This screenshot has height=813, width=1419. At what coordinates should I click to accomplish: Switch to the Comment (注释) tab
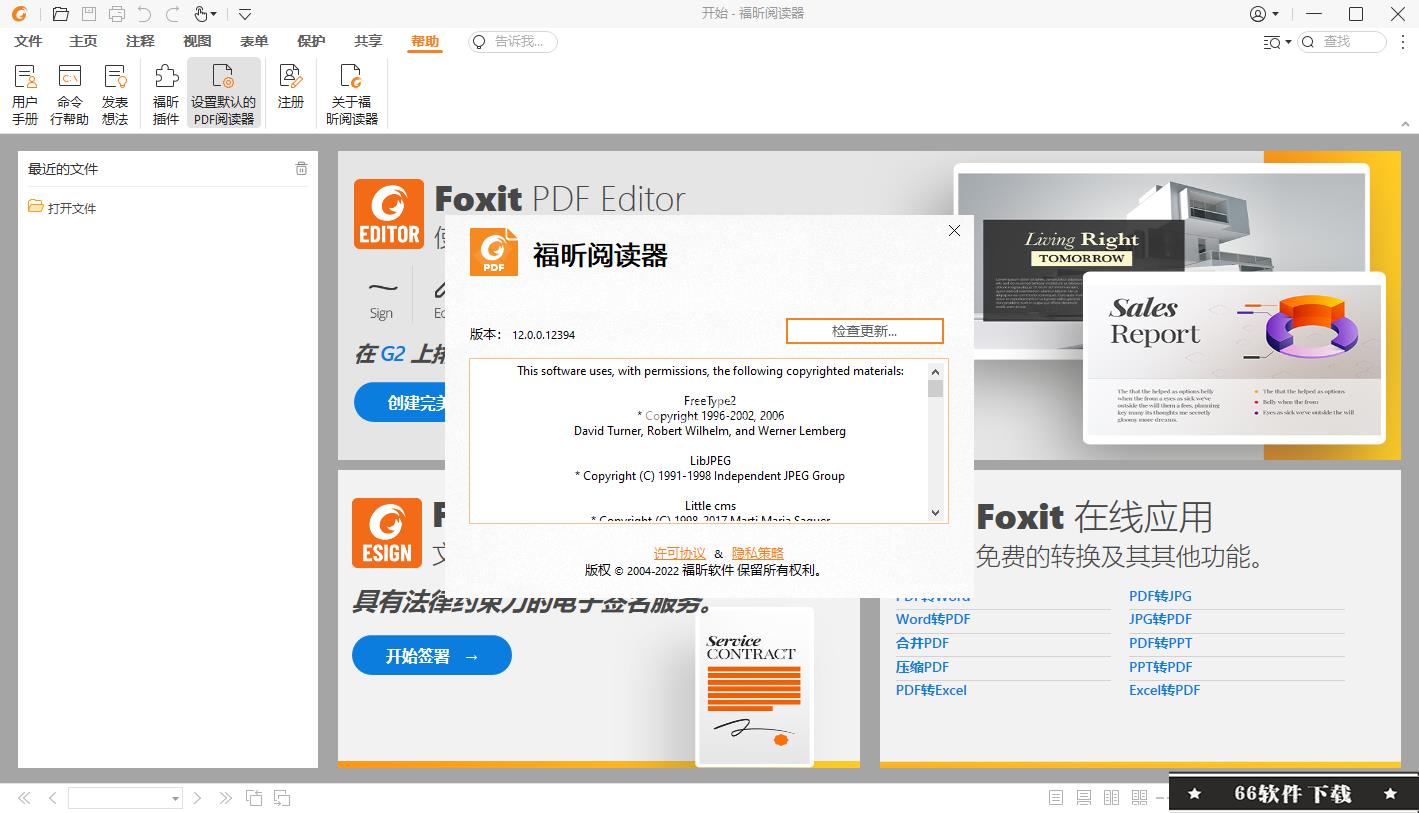coord(140,41)
